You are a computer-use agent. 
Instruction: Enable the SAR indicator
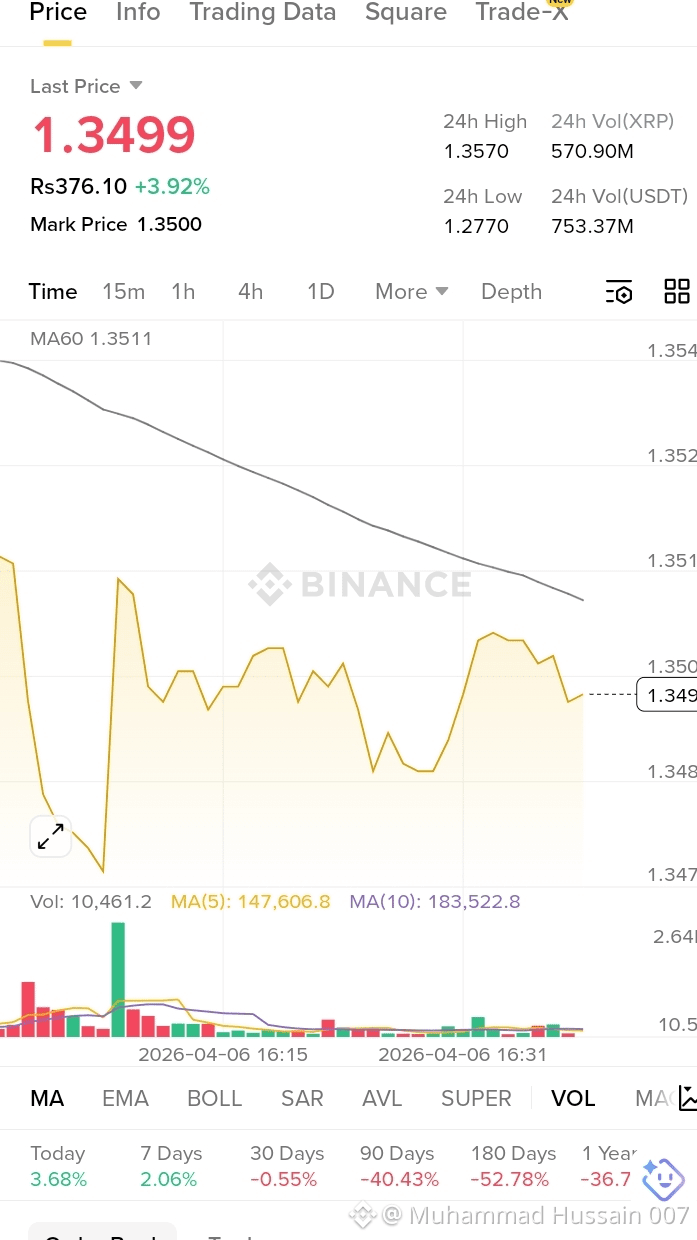click(302, 1098)
